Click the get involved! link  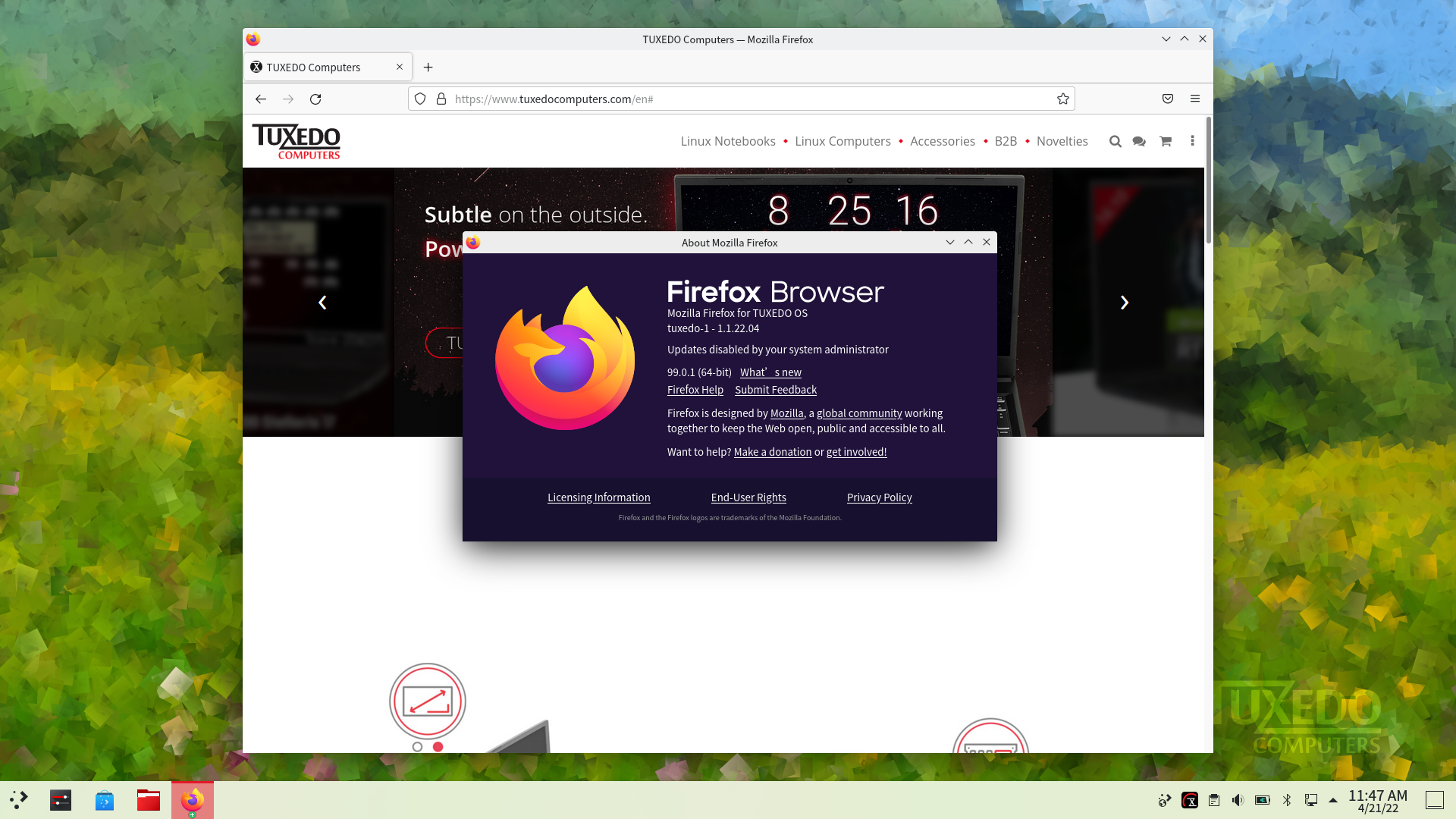[856, 452]
